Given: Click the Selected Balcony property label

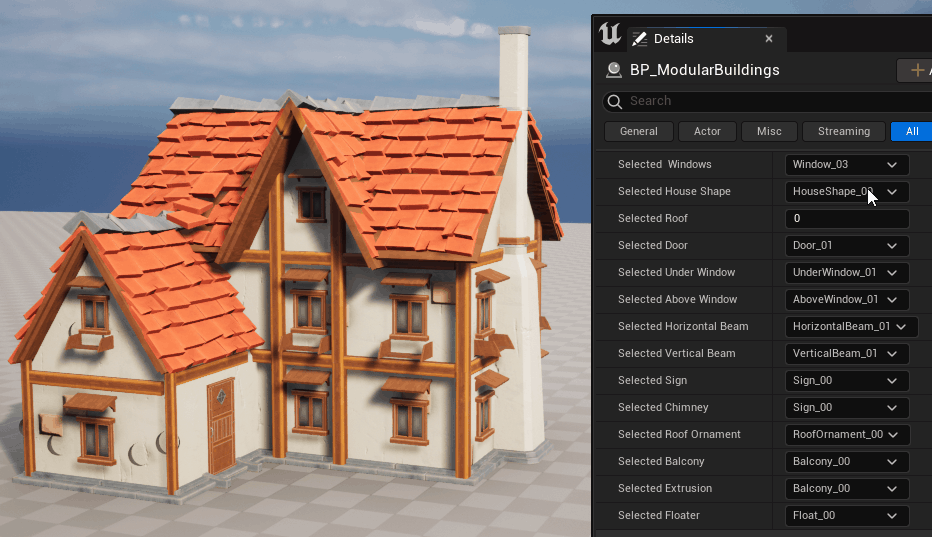Looking at the screenshot, I should 661,461.
